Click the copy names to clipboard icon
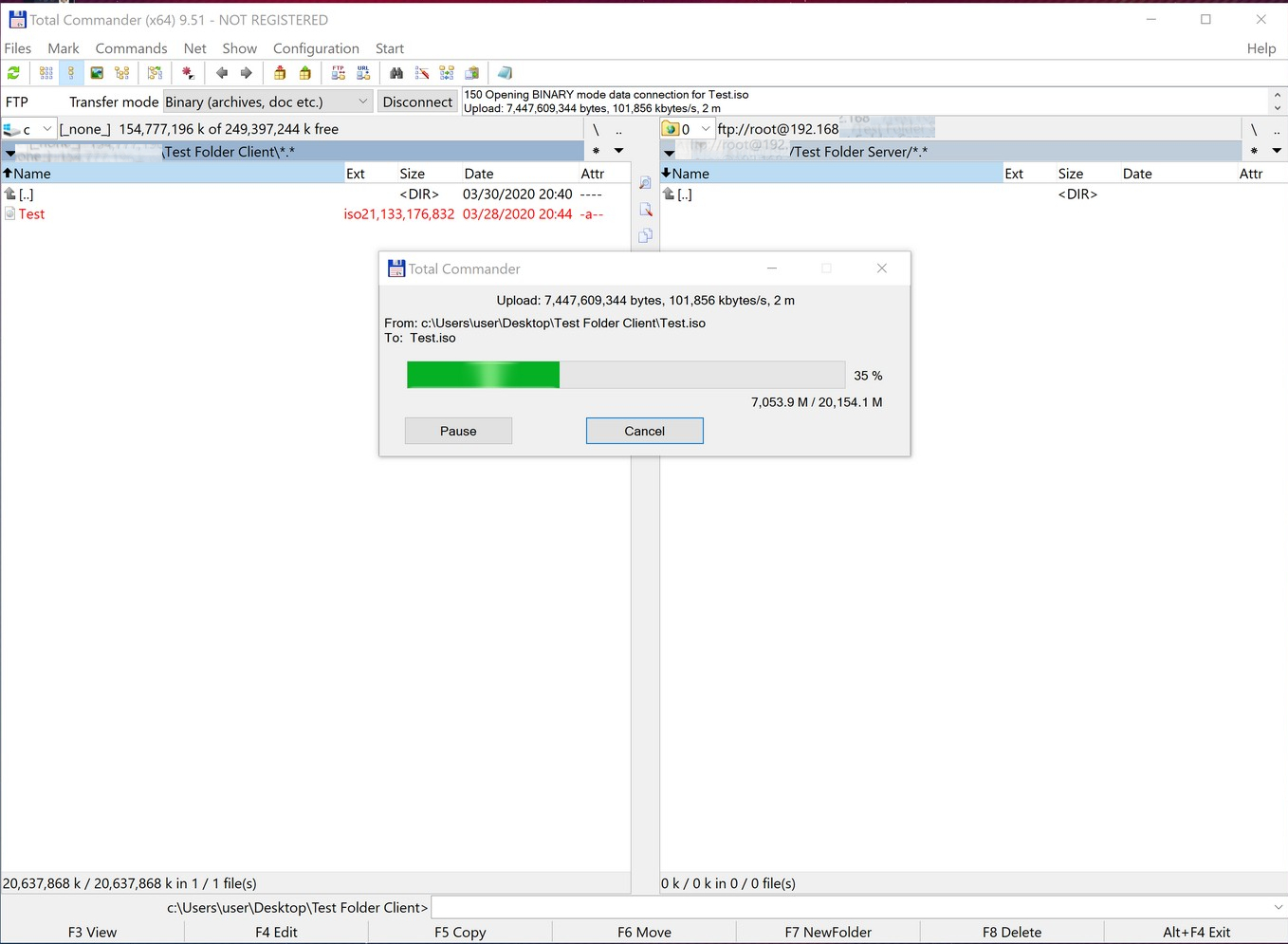 coord(472,73)
